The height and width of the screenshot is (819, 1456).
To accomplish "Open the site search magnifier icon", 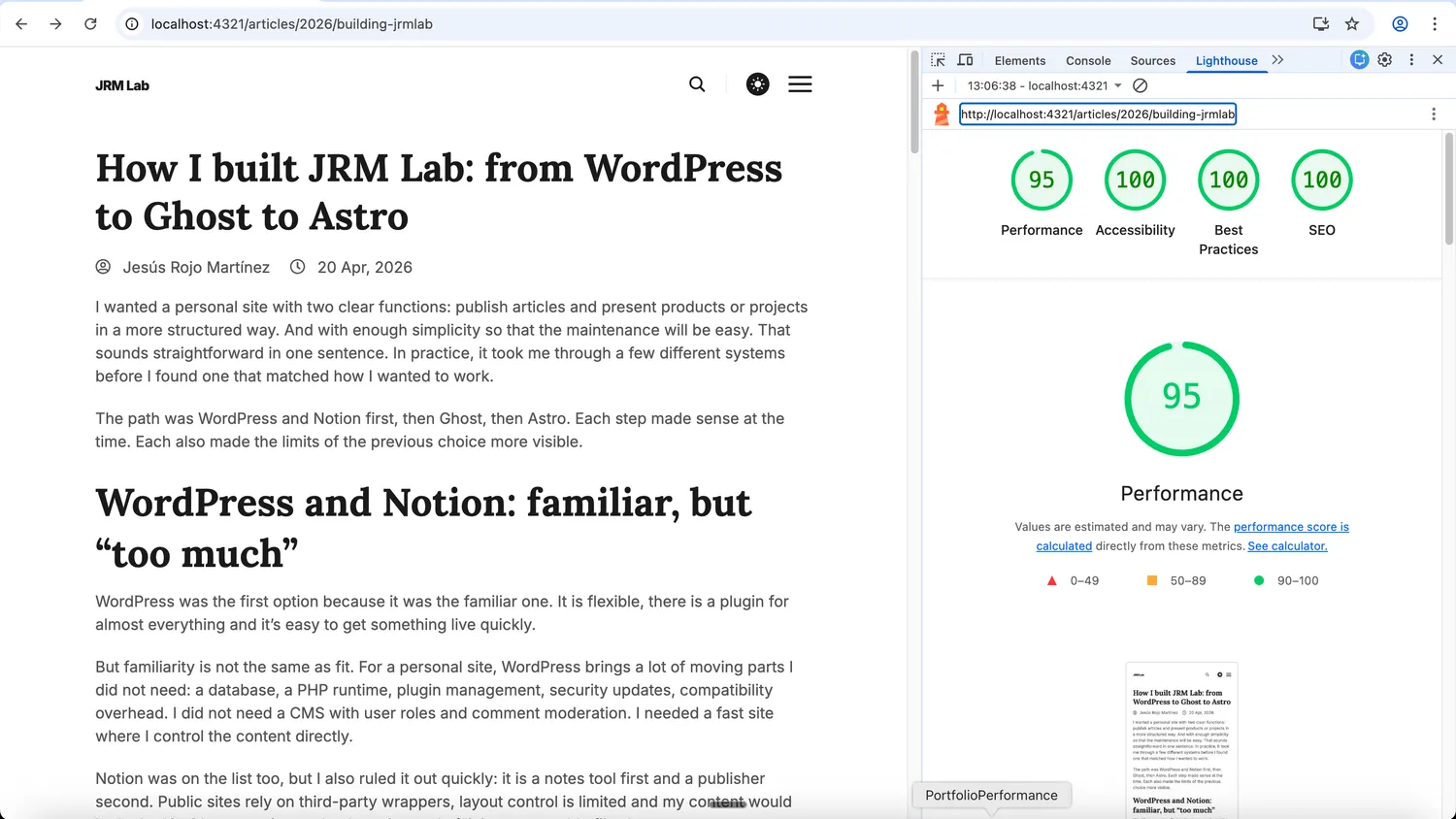I will pyautogui.click(x=697, y=84).
